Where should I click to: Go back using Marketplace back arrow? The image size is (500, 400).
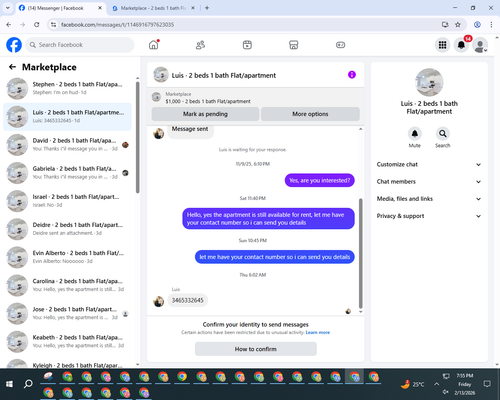pyautogui.click(x=12, y=67)
